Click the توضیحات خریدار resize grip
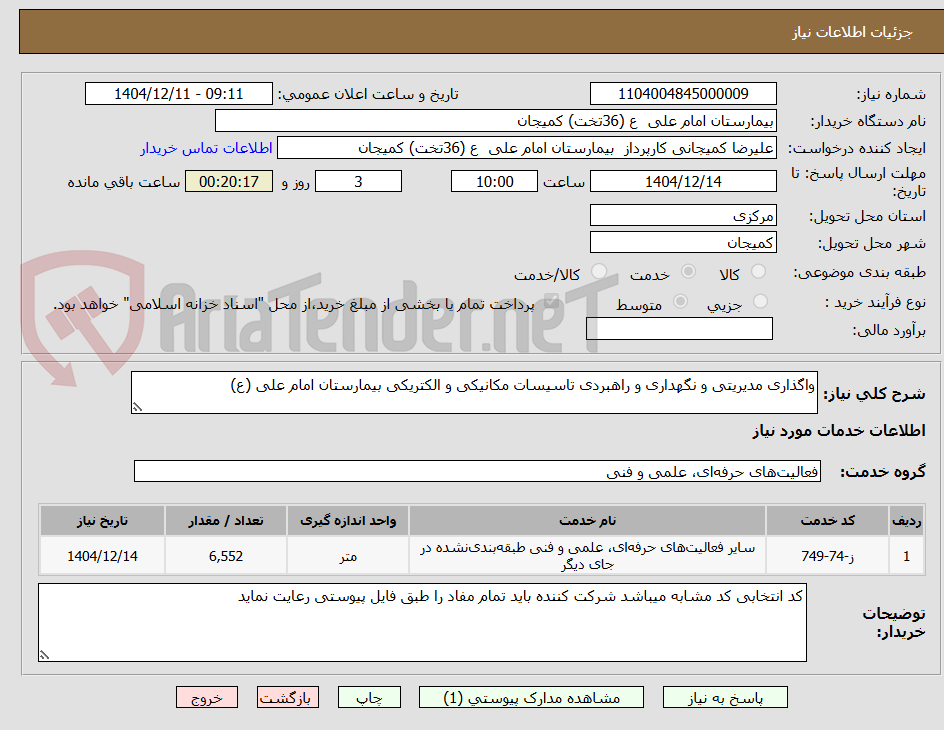The height and width of the screenshot is (730, 944). [44, 655]
